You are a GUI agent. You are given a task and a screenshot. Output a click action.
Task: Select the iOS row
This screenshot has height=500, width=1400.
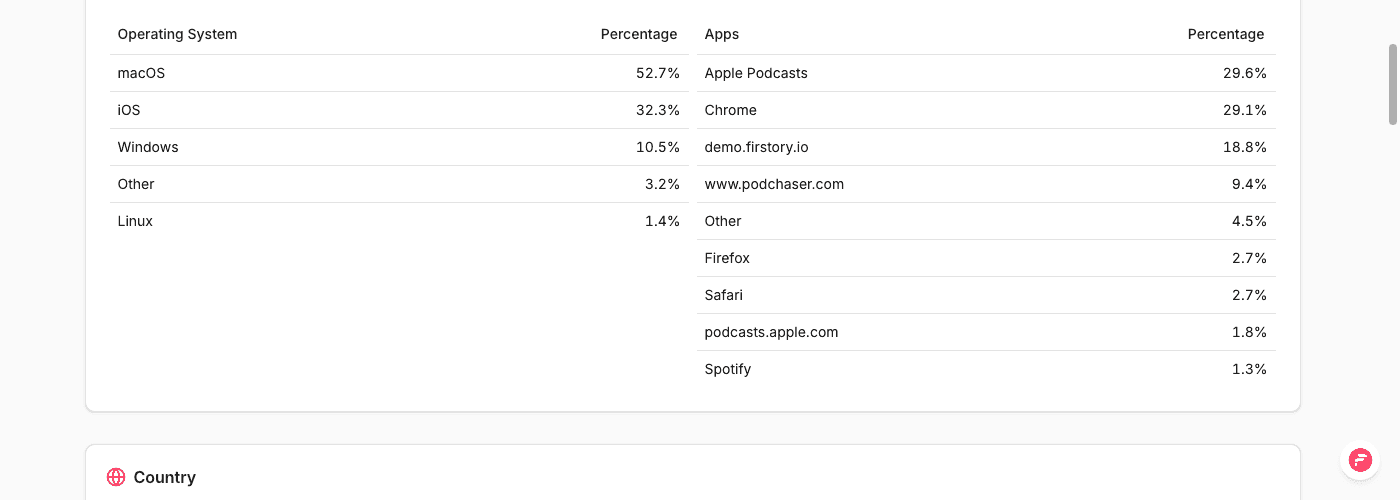(x=399, y=110)
